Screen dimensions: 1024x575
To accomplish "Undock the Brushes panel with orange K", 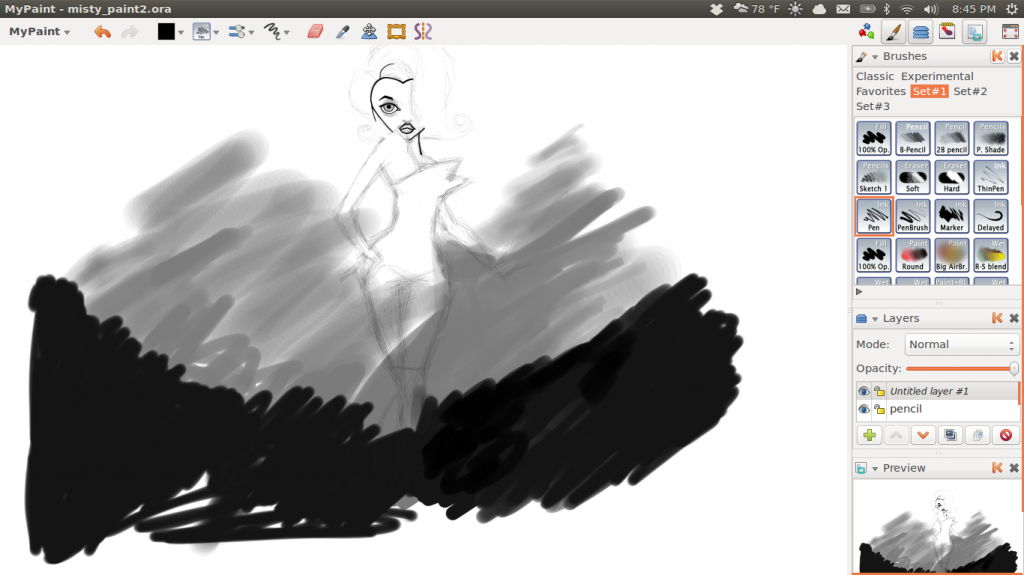I will 997,56.
